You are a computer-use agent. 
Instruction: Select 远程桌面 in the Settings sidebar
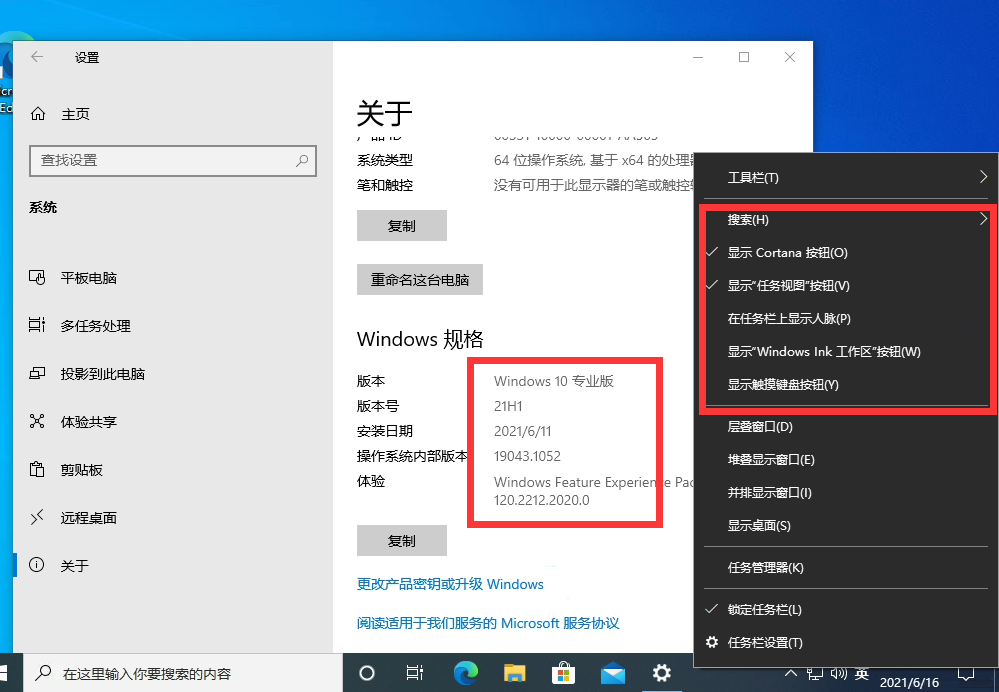coord(90,517)
